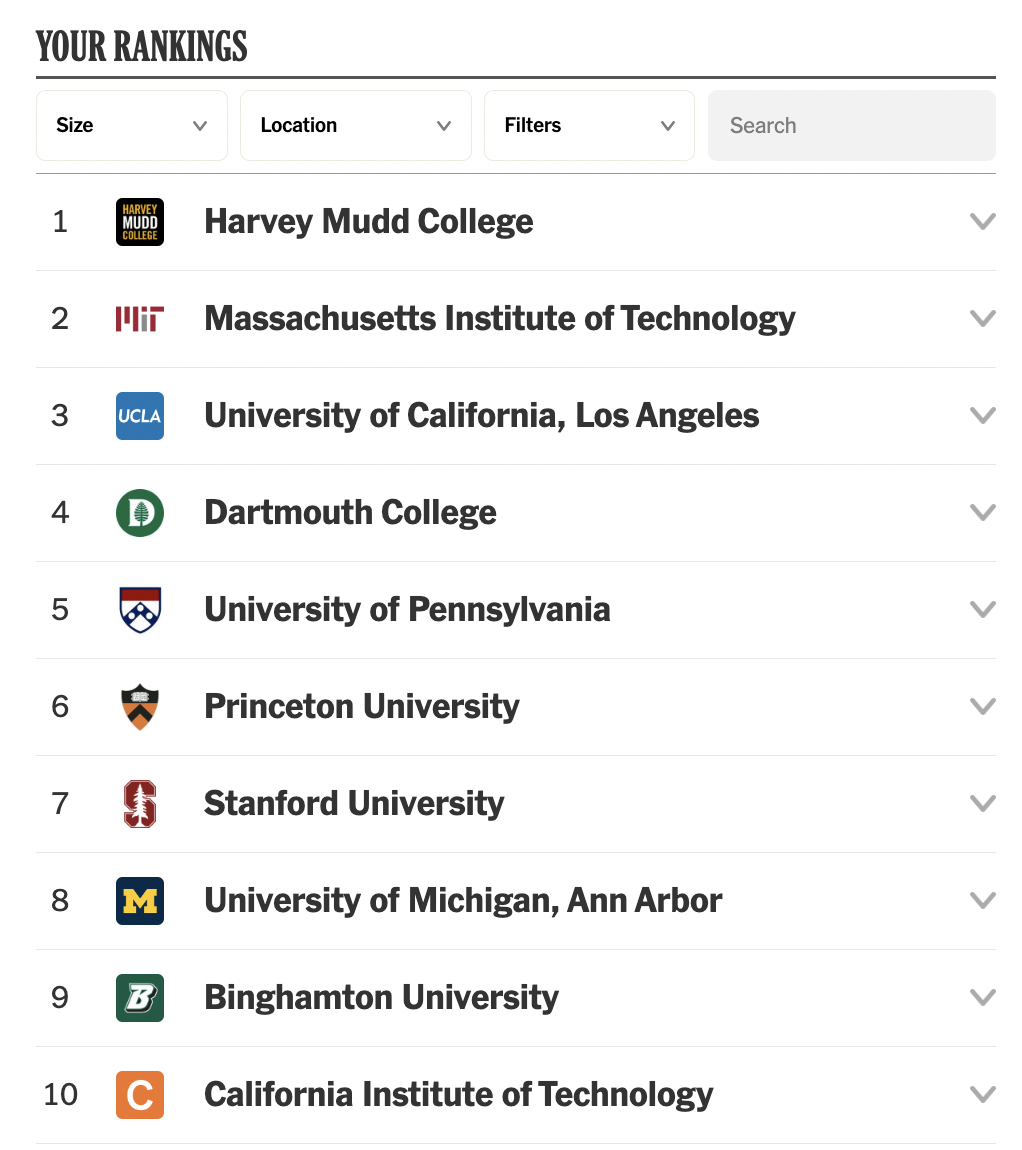Click the Harvey Mudd College logo icon

tap(140, 222)
